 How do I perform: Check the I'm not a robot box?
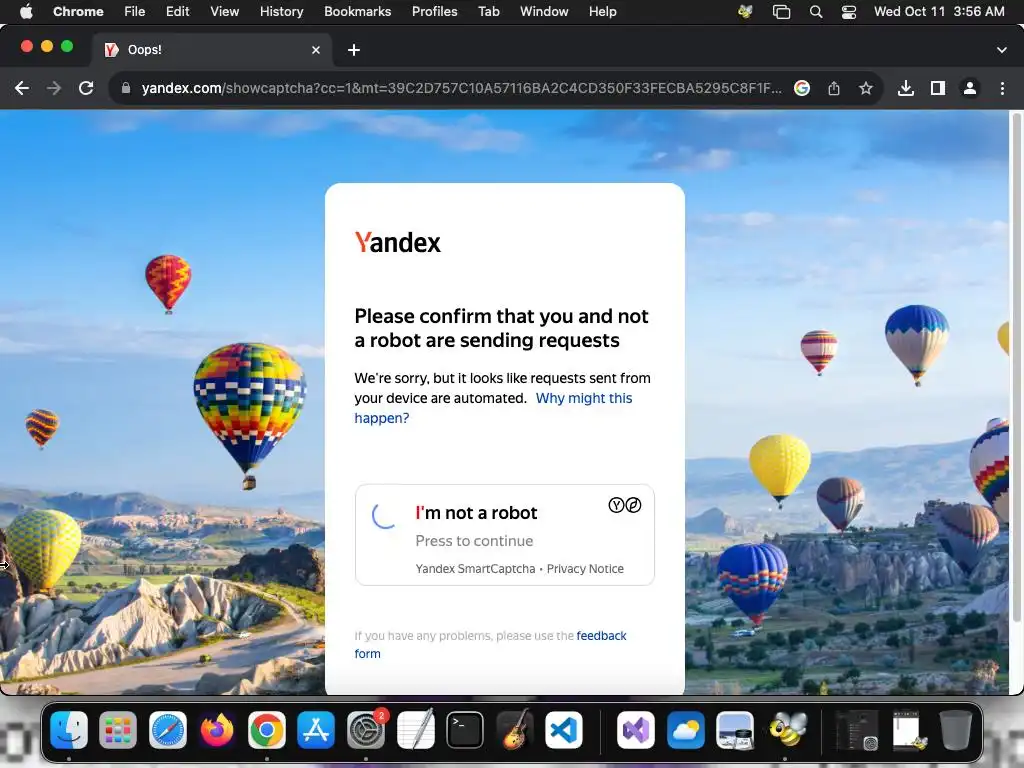point(384,515)
